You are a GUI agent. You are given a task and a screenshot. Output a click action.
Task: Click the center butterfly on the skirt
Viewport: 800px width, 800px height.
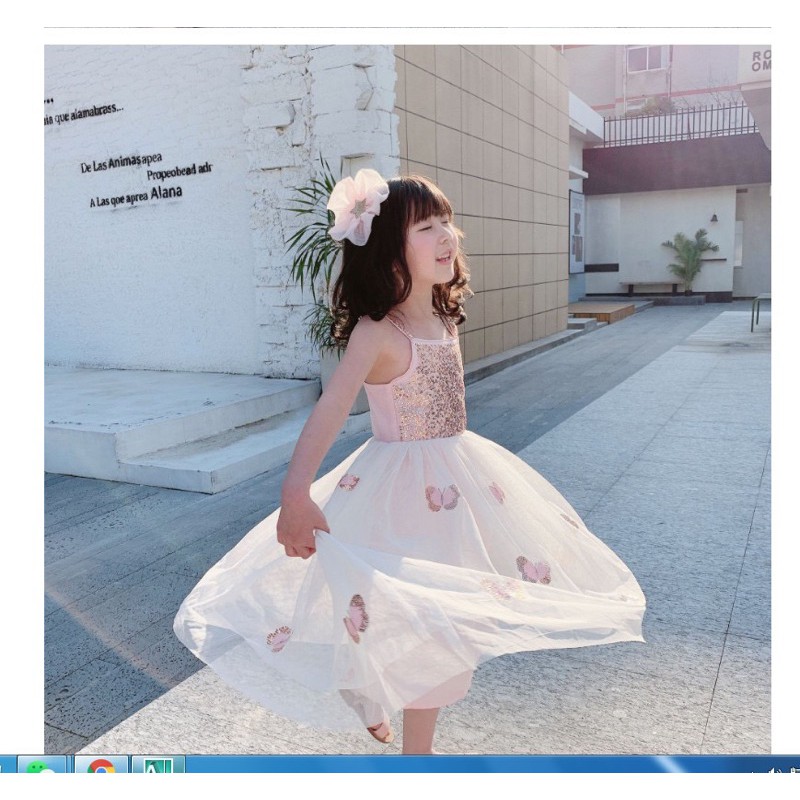coord(441,497)
